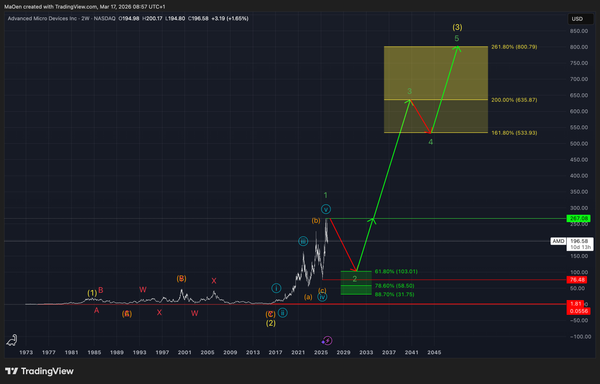Click the 2025 year on time axis
The image size is (600, 384).
coord(321,353)
